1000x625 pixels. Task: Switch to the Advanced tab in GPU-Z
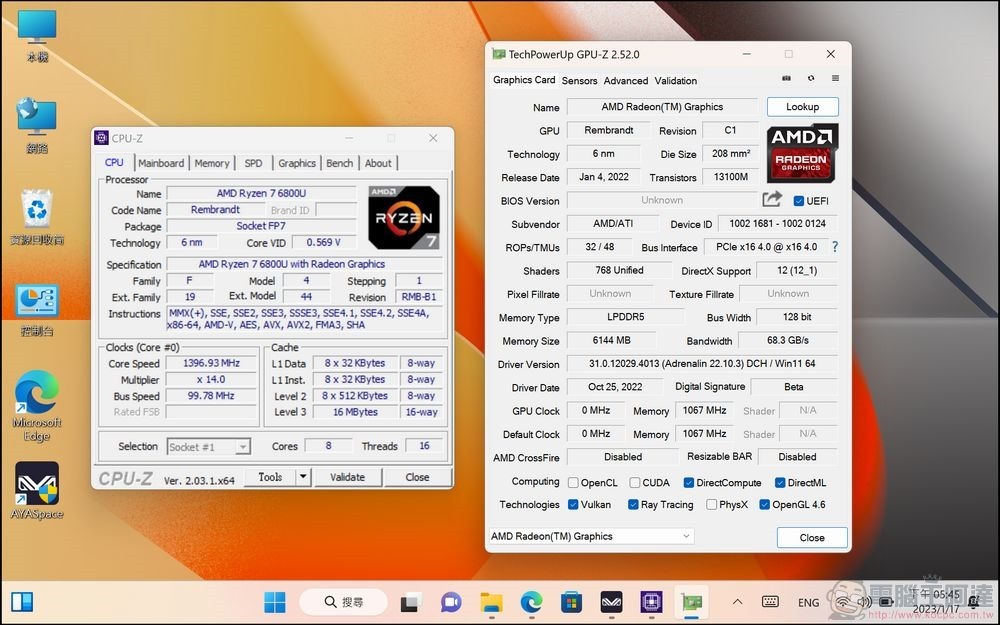point(626,80)
